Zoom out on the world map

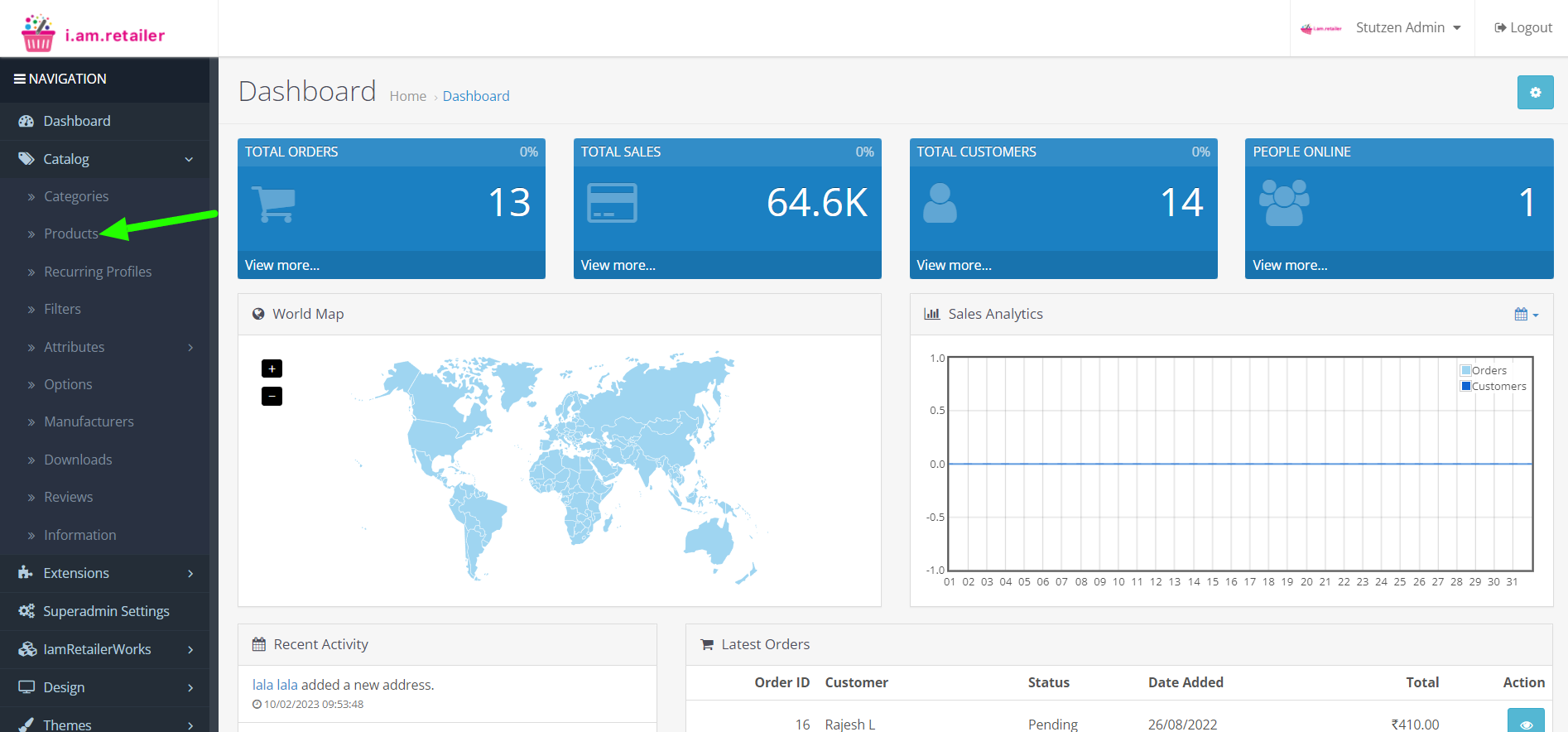coord(272,396)
